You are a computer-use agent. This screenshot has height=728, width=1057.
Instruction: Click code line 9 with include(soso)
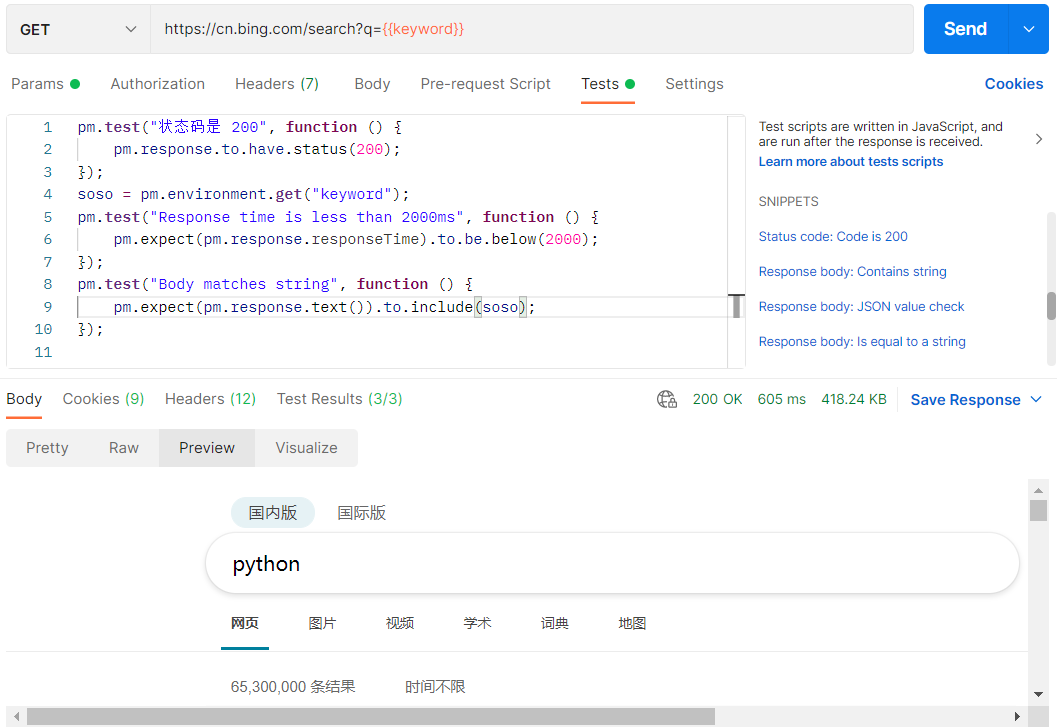pos(324,307)
